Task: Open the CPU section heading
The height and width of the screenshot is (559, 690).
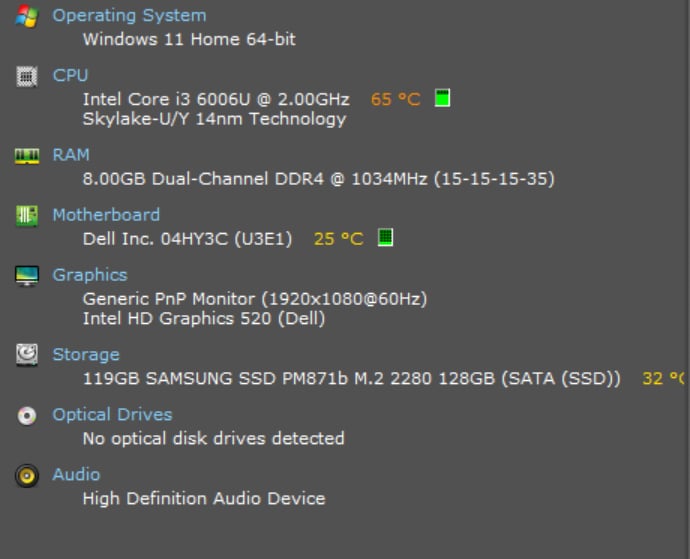Action: (x=70, y=75)
